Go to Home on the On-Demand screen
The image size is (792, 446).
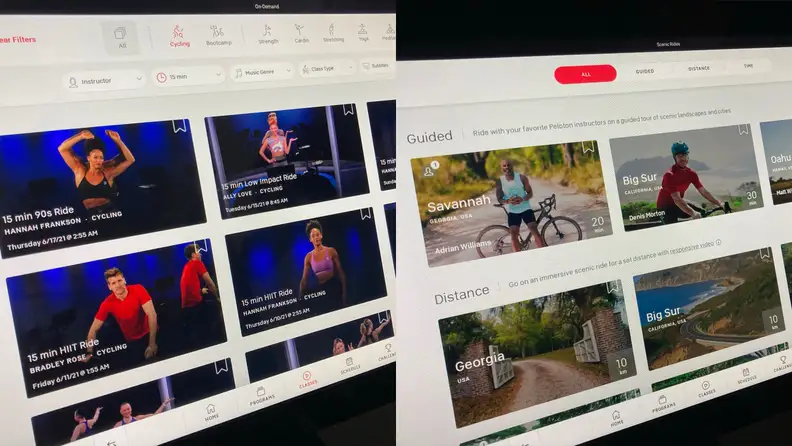pyautogui.click(x=211, y=412)
